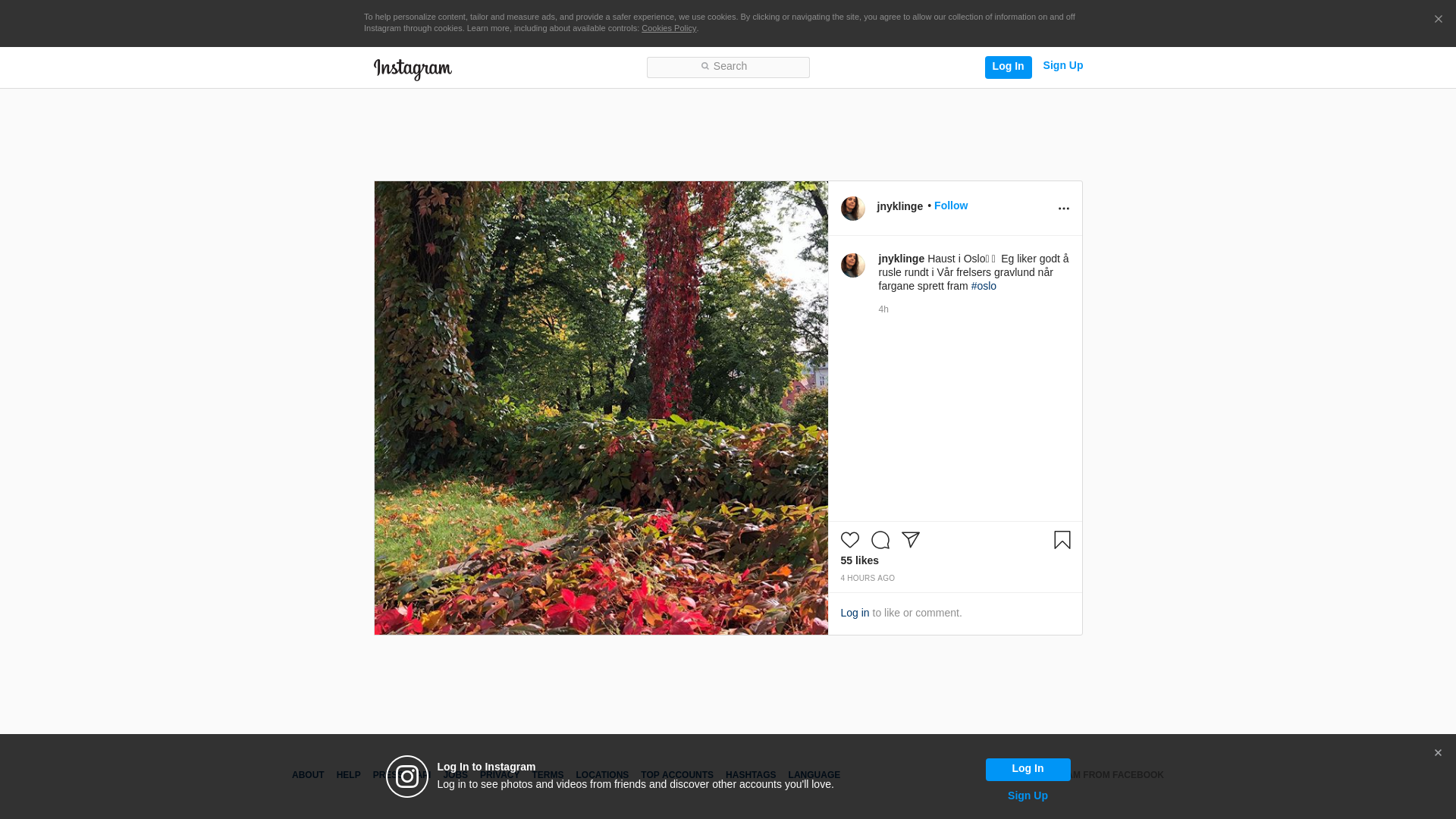Open the LOCATIONS footer link
This screenshot has width=1456, height=819.
pos(601,775)
